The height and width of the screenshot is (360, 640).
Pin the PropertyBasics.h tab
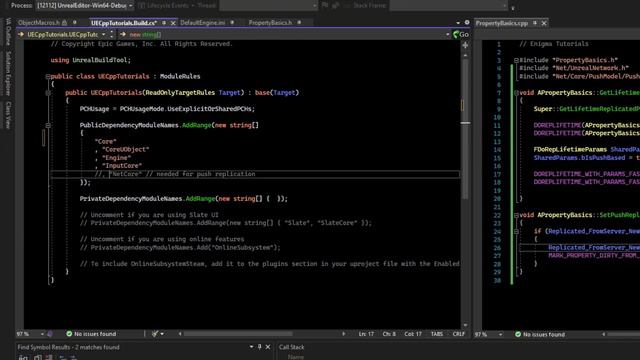pos(299,23)
